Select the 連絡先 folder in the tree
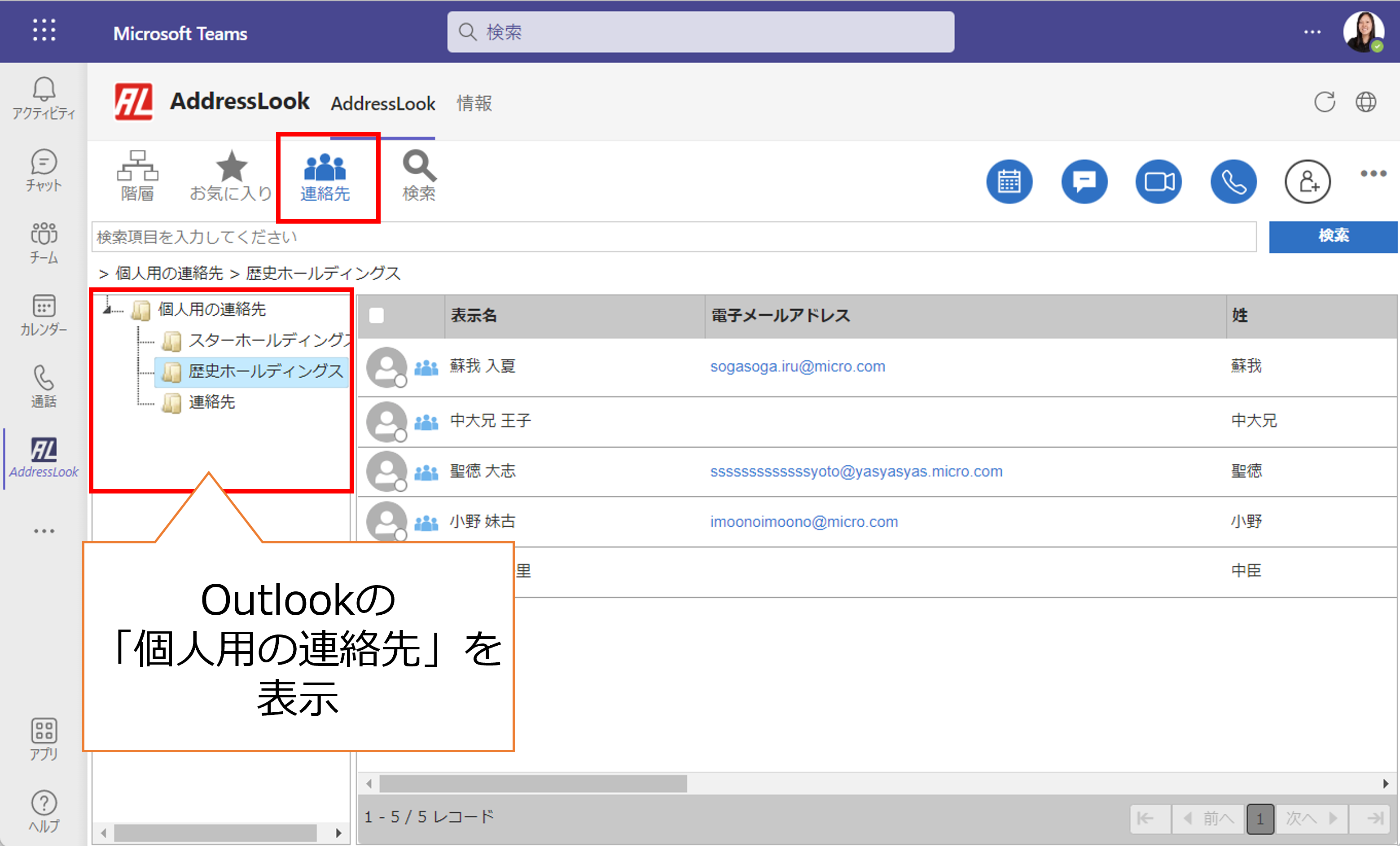Screen dimensions: 1400x846 [x=211, y=402]
